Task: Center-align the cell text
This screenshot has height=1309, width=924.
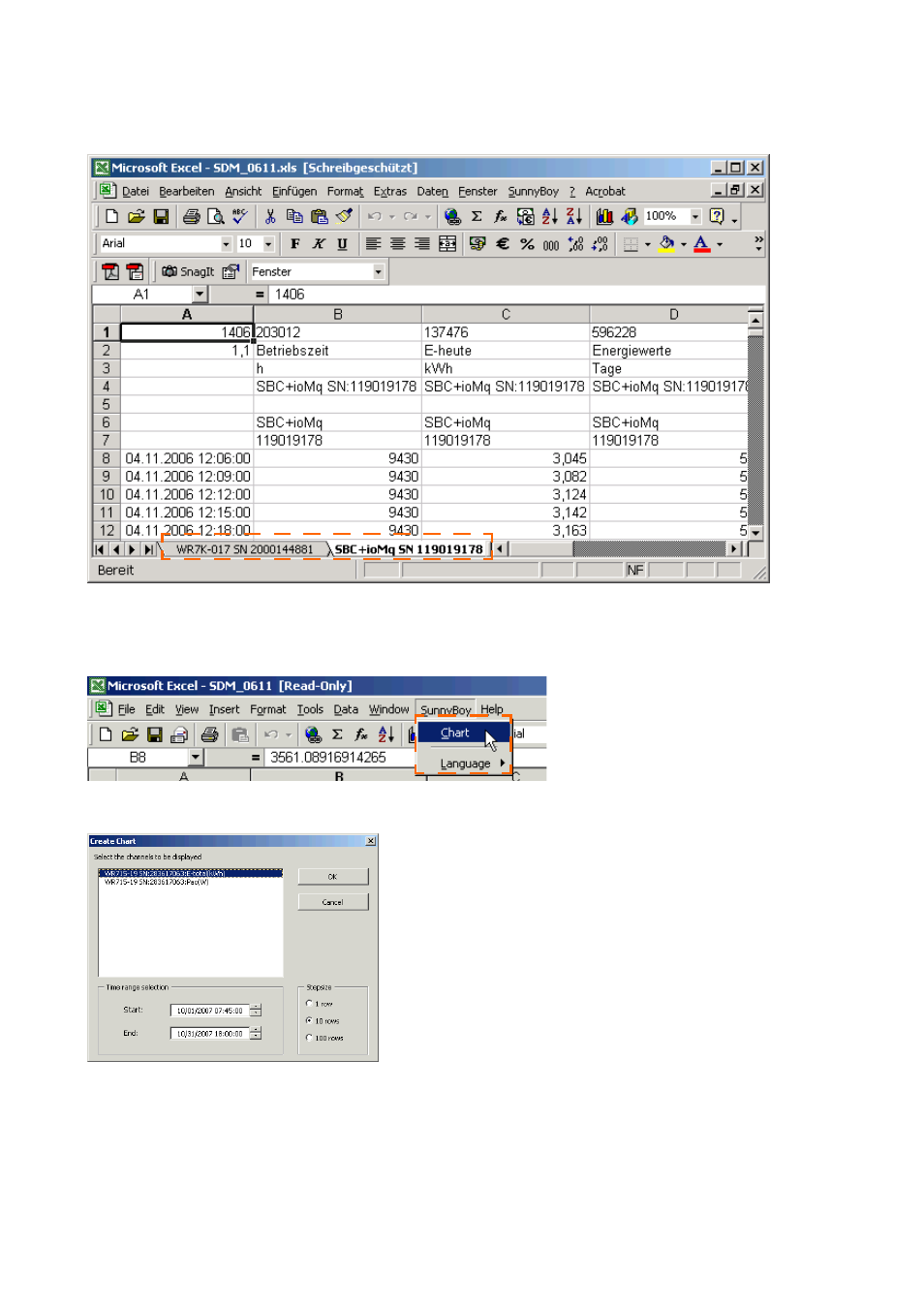Action: 398,244
